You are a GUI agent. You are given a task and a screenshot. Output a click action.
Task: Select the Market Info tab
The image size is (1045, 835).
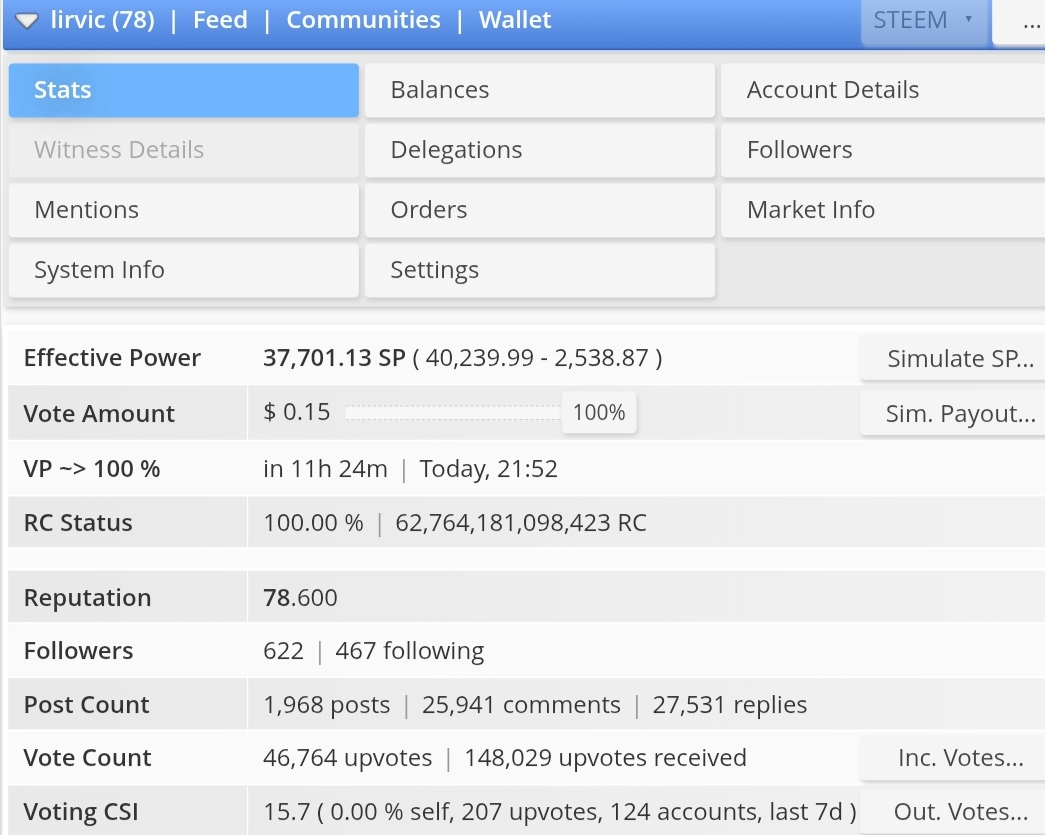point(883,210)
